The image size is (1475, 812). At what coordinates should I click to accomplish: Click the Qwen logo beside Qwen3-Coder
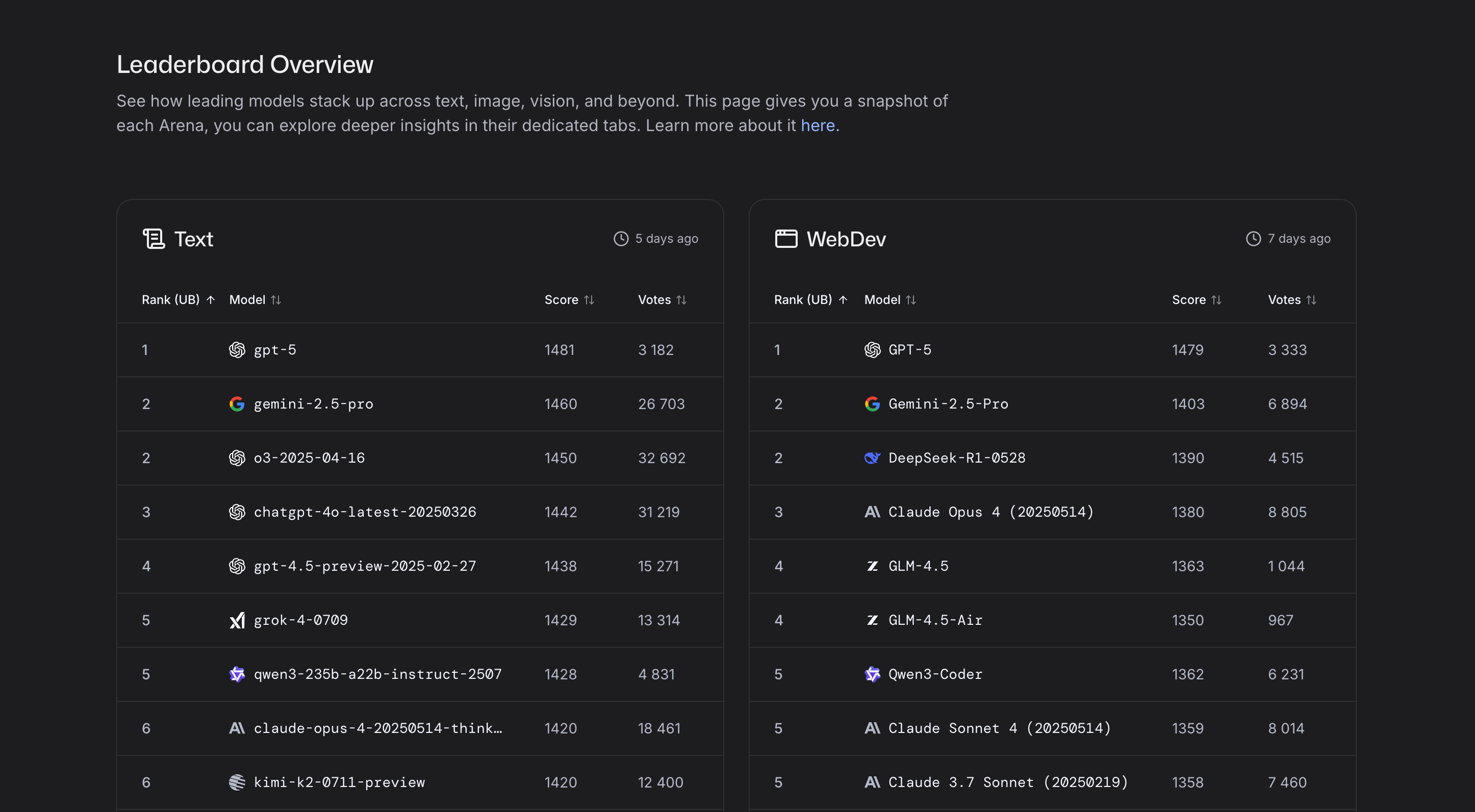point(872,675)
